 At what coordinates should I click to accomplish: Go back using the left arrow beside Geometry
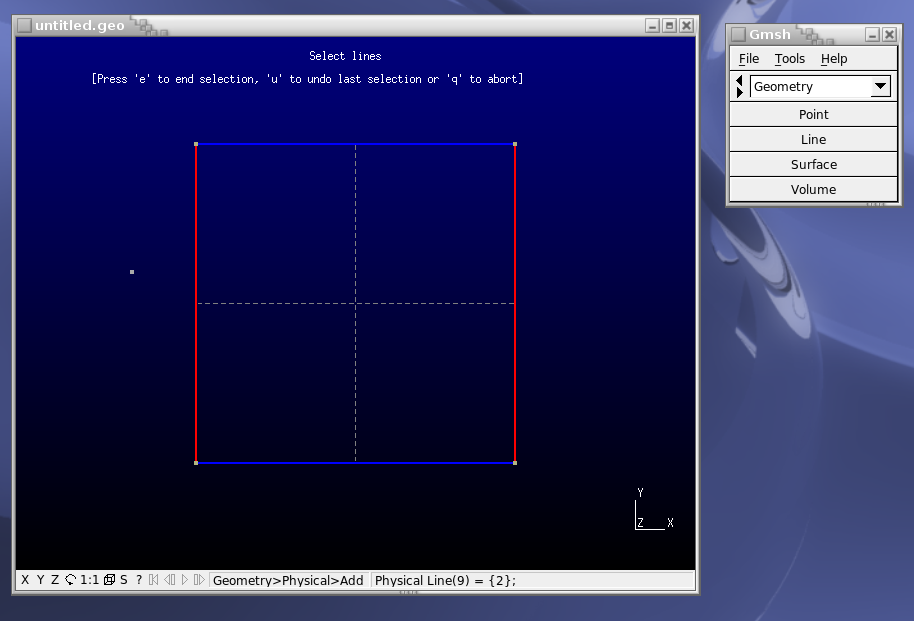click(x=739, y=81)
